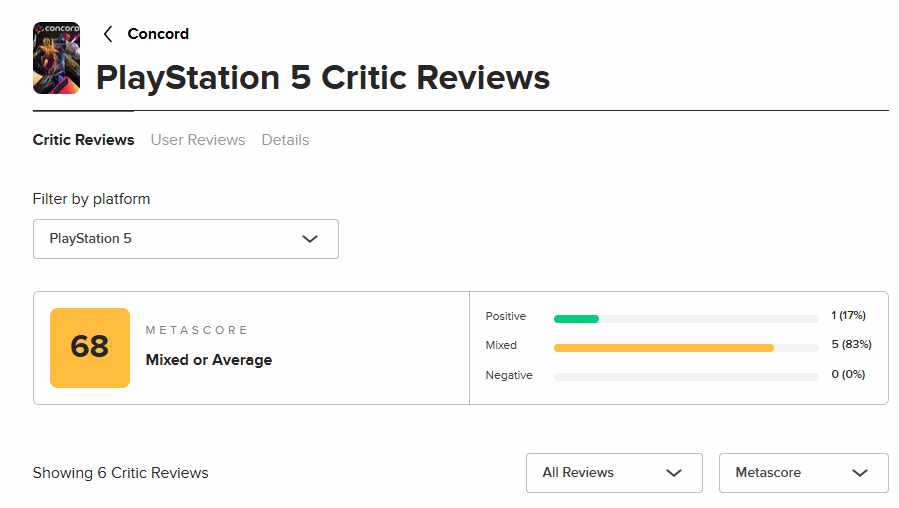The height and width of the screenshot is (508, 899).
Task: Click the All Reviews chevron icon
Action: (674, 473)
